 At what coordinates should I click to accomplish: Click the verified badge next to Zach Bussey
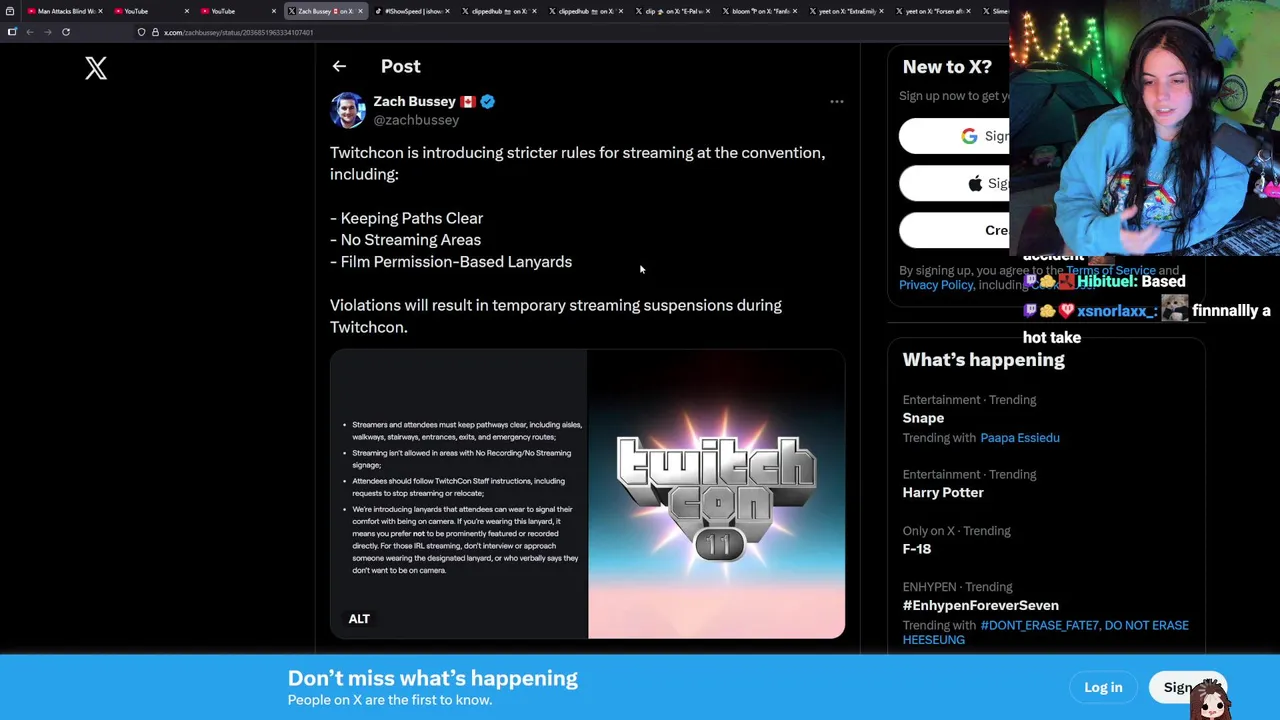click(x=488, y=101)
